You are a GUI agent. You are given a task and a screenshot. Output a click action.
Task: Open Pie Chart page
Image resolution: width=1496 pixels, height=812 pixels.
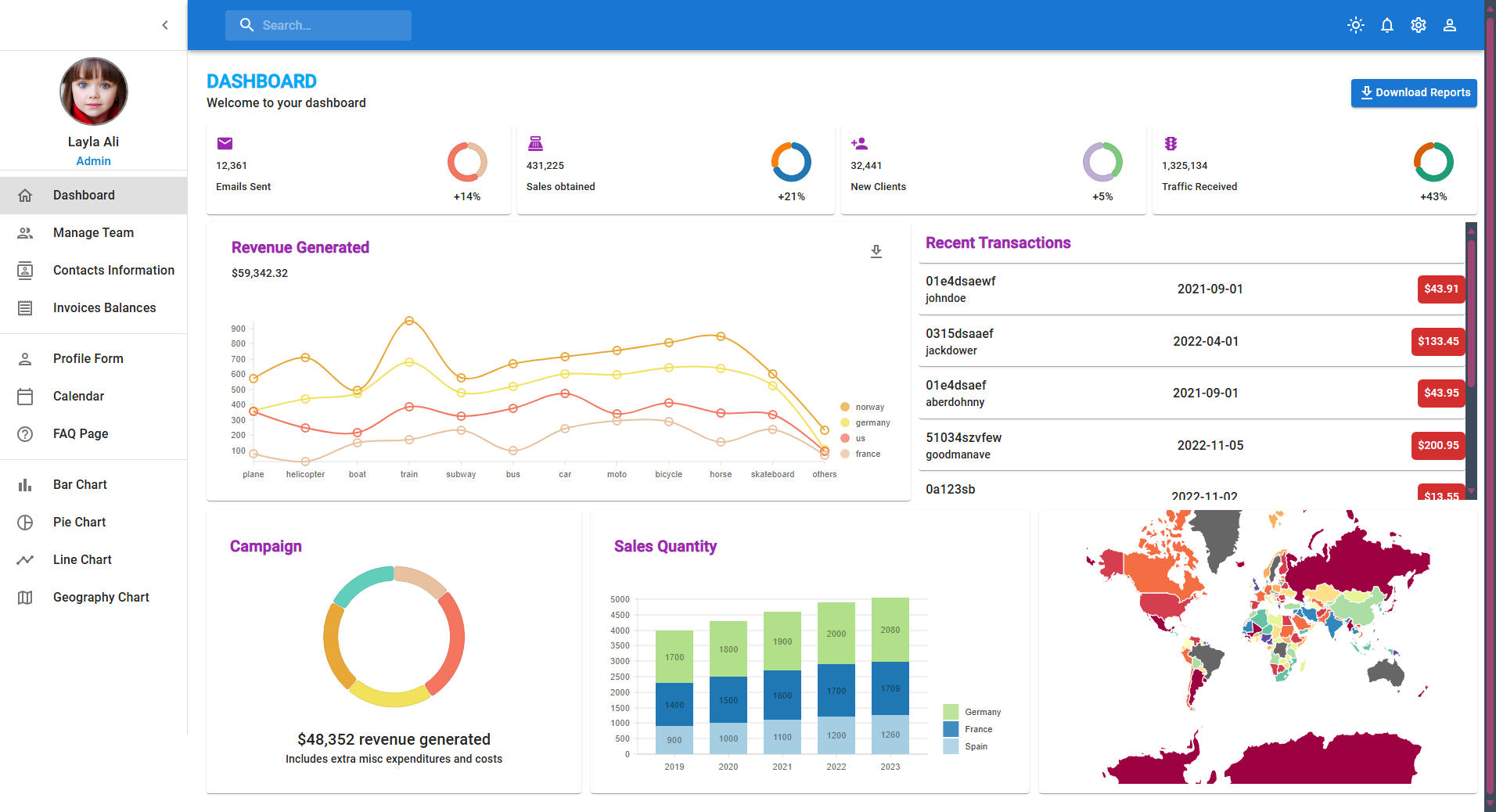94,523
